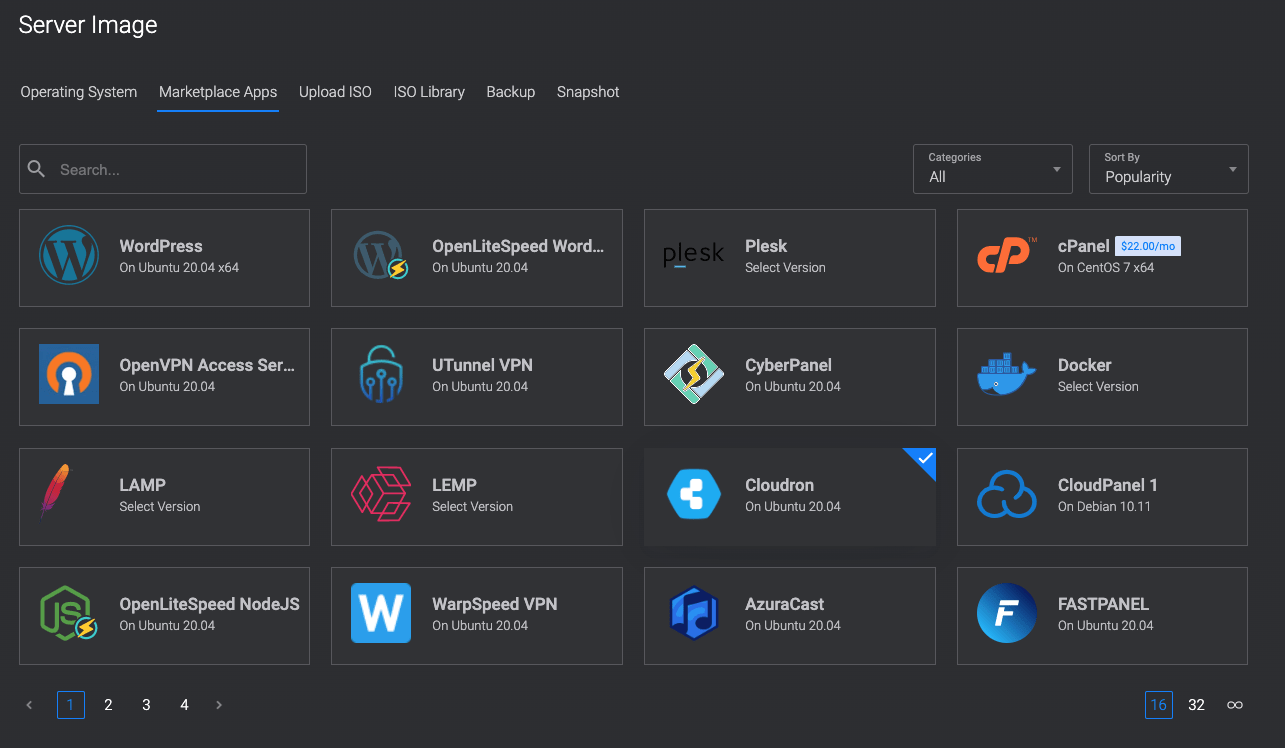Click the WarpSpeed VPN title text
This screenshot has height=748, width=1285.
coord(495,604)
